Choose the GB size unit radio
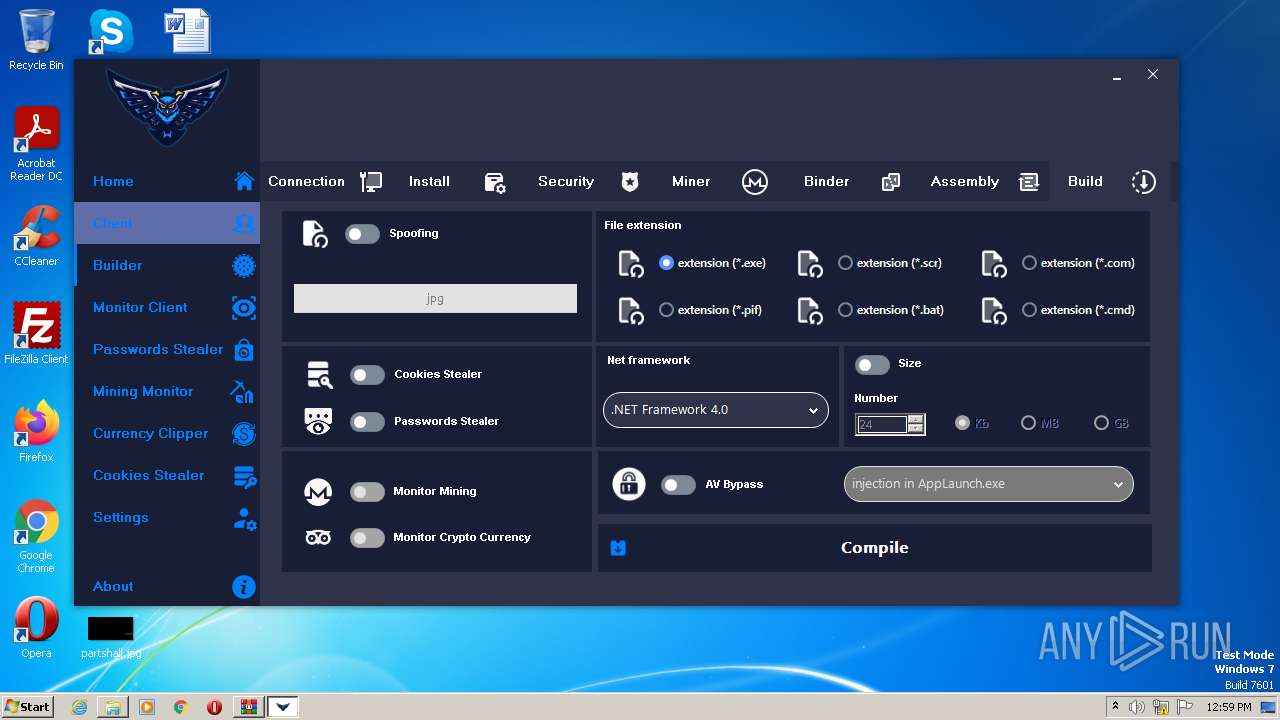1280x720 pixels. (1101, 423)
